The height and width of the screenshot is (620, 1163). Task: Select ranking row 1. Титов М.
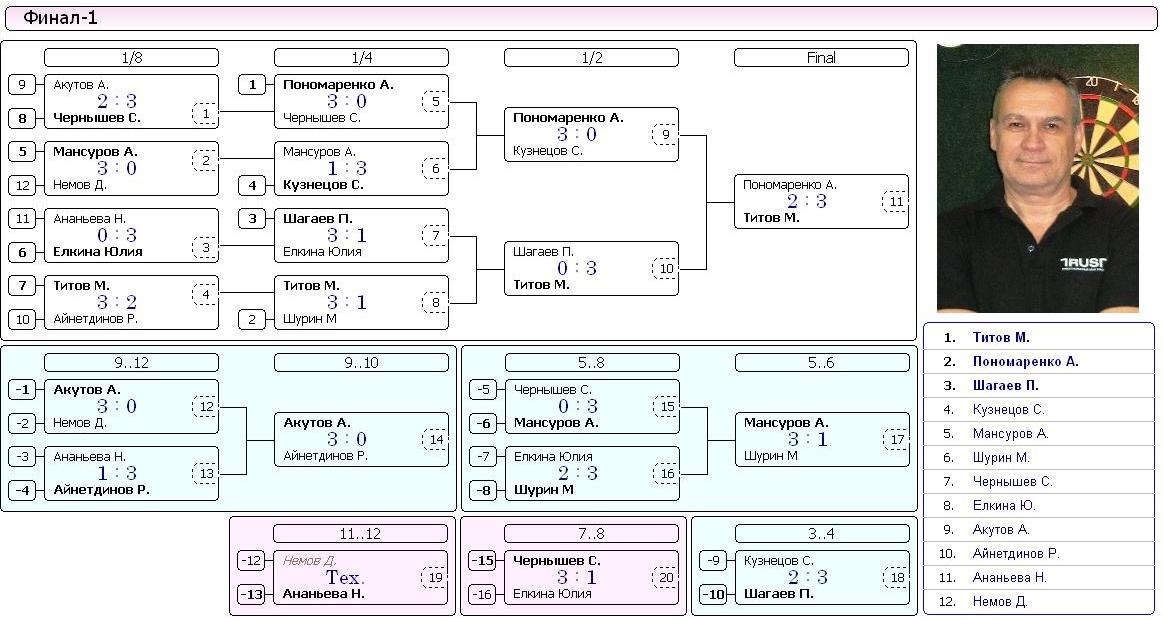1038,337
